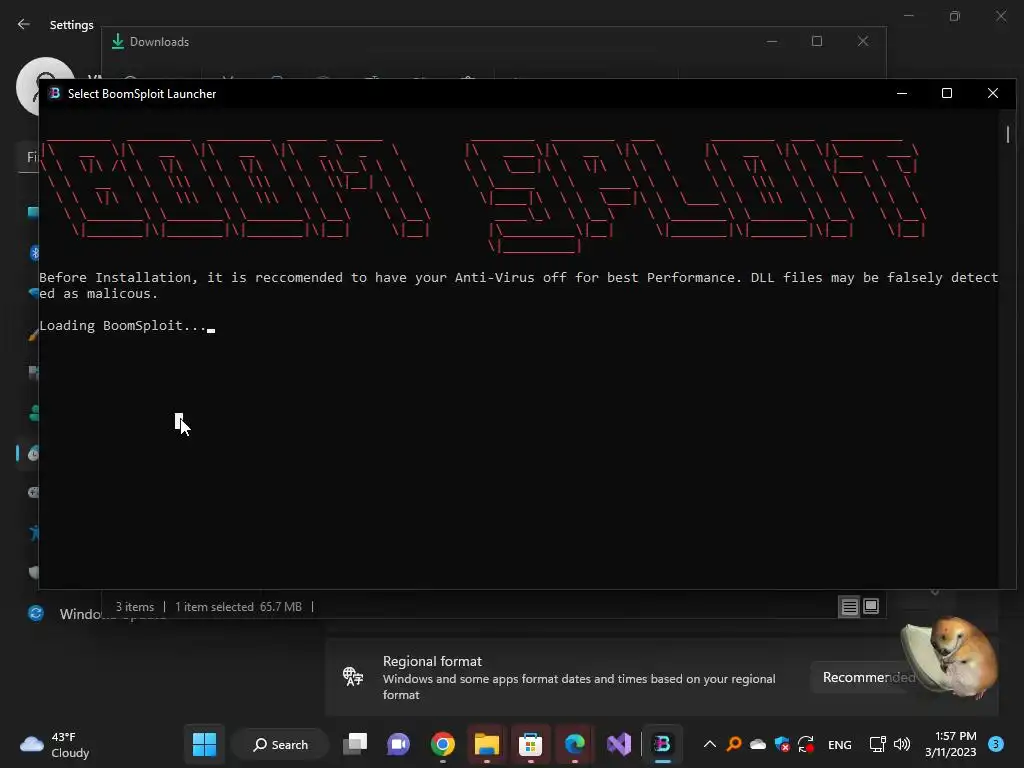Close the Downloads File Explorer window
This screenshot has height=768, width=1024.
pyautogui.click(x=863, y=41)
